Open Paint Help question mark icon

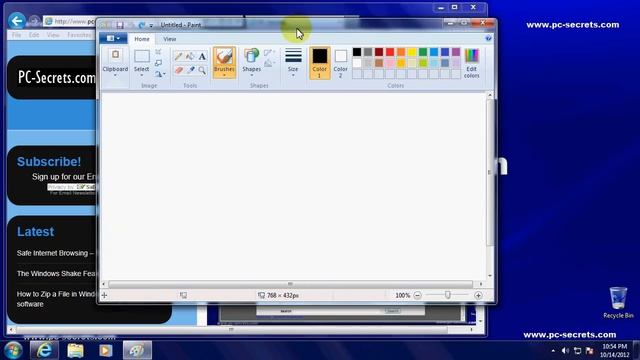click(488, 38)
